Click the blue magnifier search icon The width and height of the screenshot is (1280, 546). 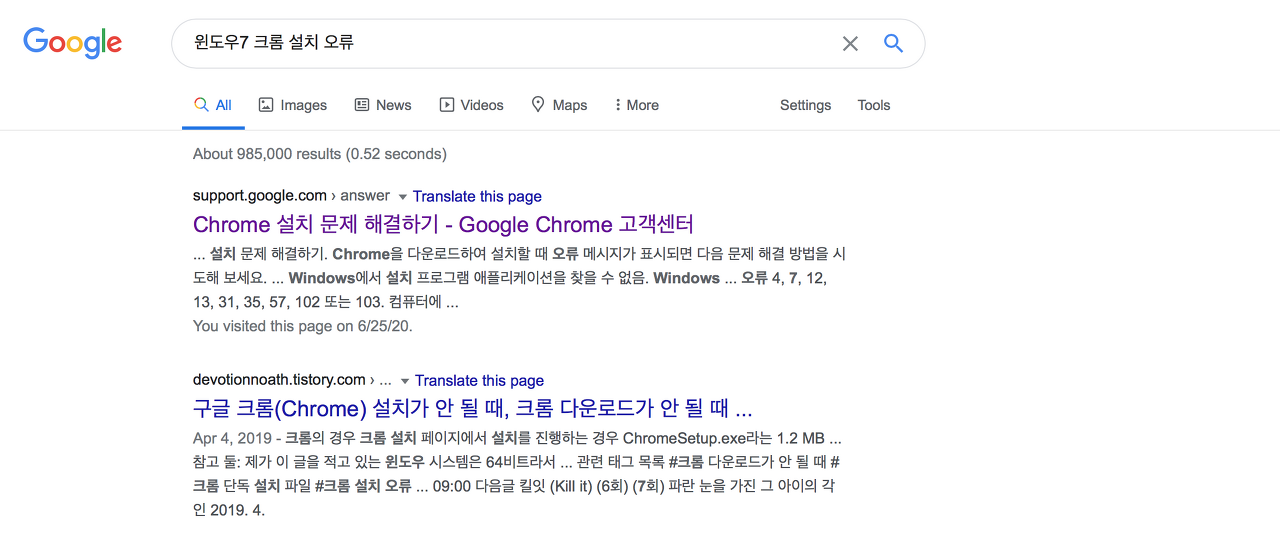point(893,43)
